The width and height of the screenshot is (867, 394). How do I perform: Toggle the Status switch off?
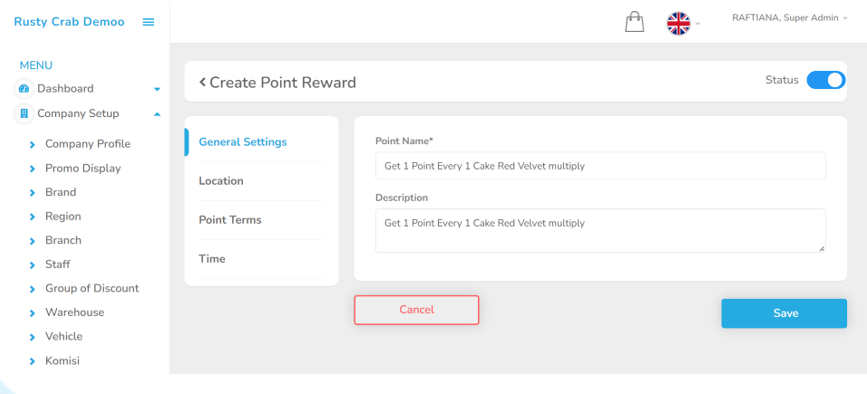click(x=826, y=80)
